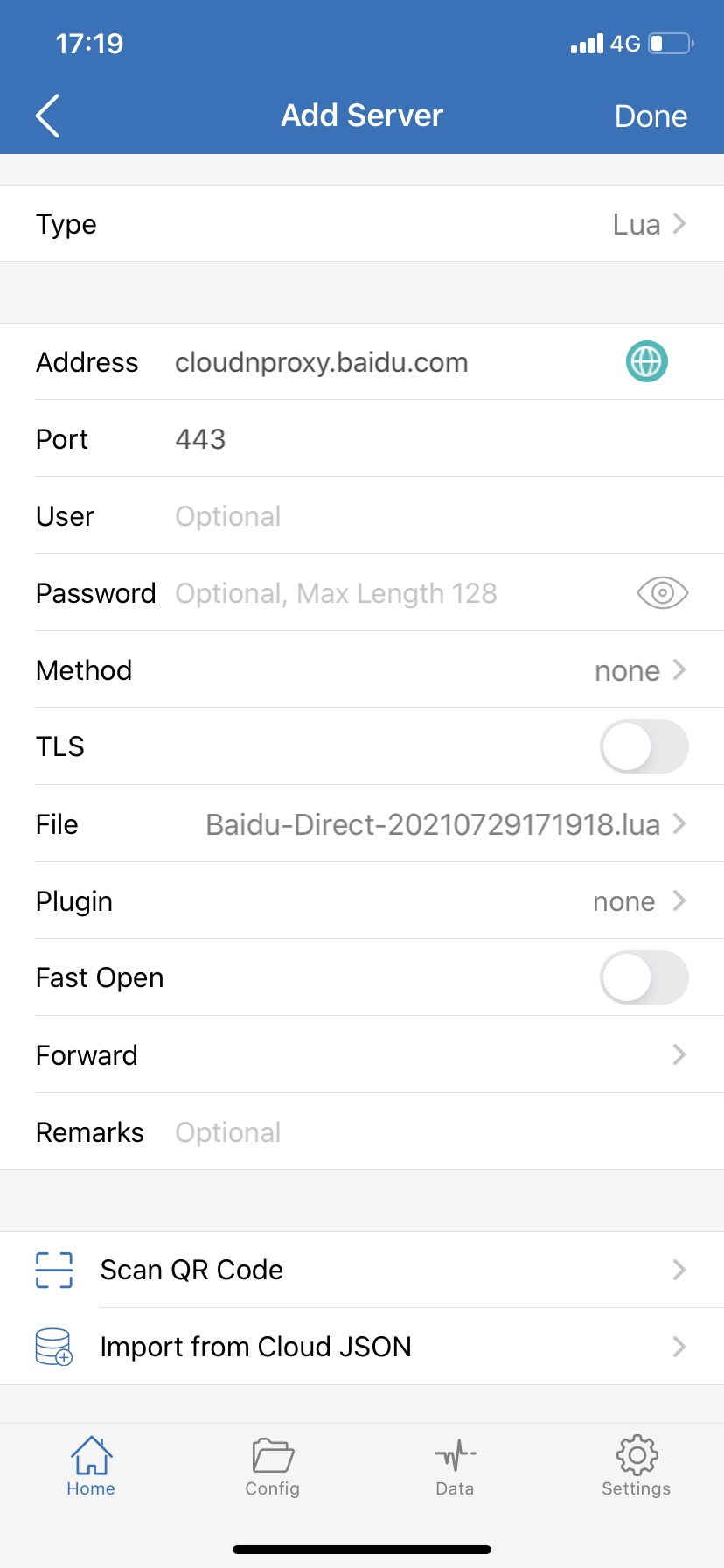Choose encryption Method currently none

[638, 670]
